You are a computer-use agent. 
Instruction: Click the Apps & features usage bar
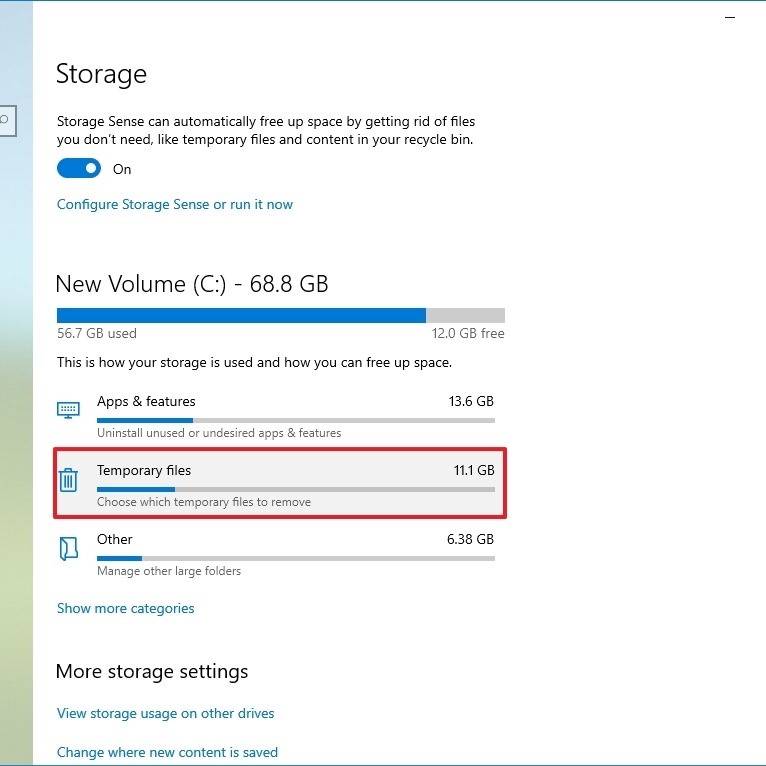tap(296, 420)
